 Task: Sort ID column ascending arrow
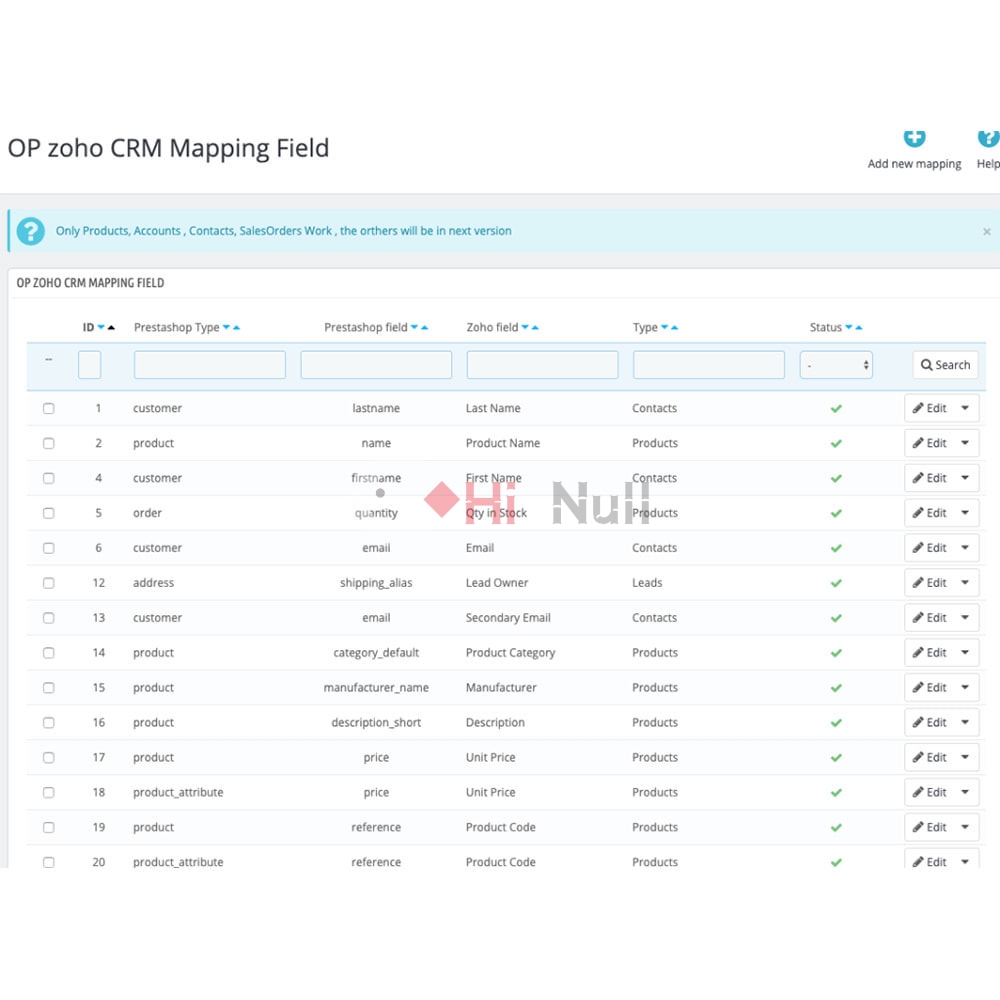(111, 327)
